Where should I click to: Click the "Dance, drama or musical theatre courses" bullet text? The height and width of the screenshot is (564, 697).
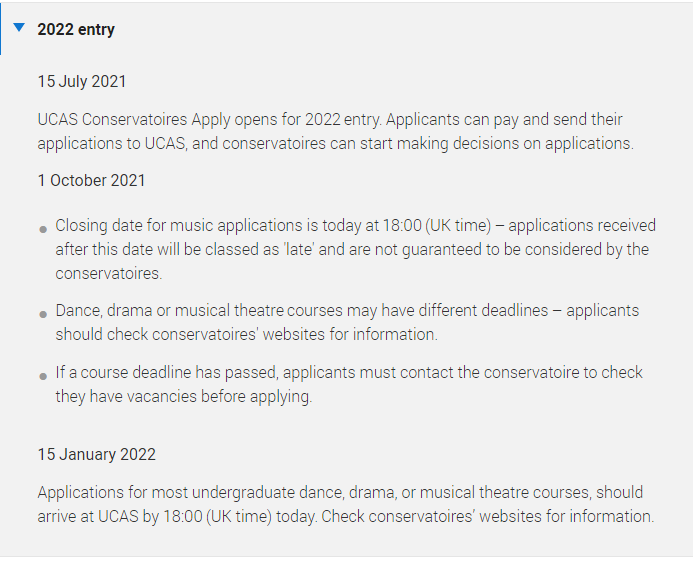(347, 322)
